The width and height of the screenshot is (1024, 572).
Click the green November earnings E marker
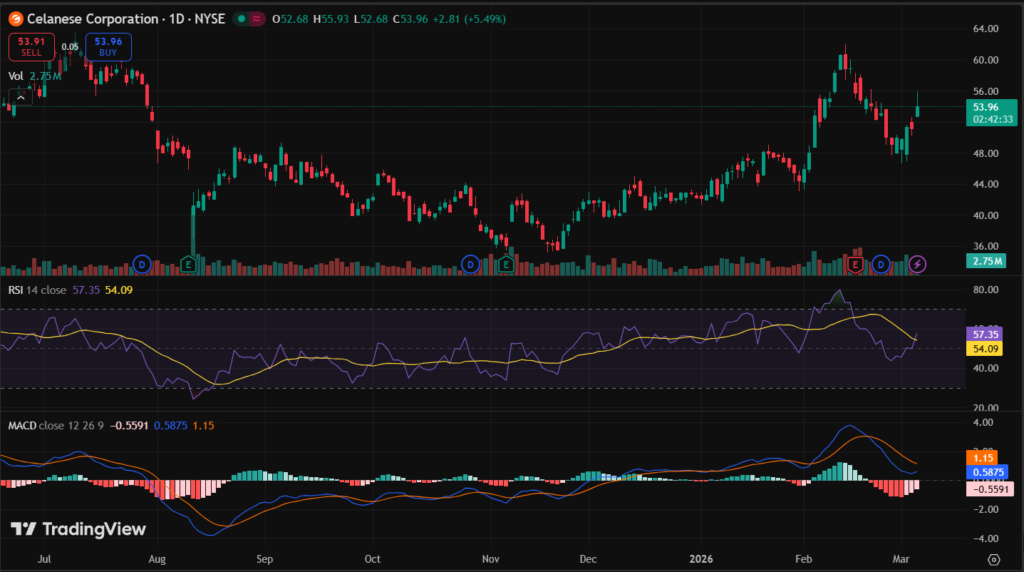pos(506,264)
